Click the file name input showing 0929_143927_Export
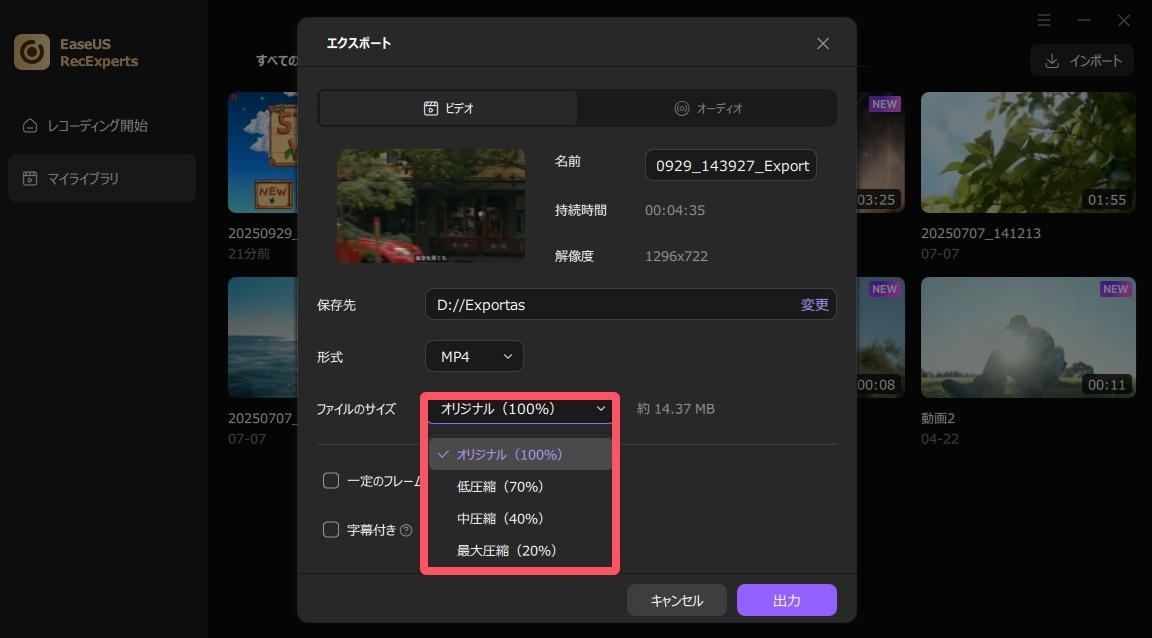Viewport: 1152px width, 638px height. coord(730,165)
